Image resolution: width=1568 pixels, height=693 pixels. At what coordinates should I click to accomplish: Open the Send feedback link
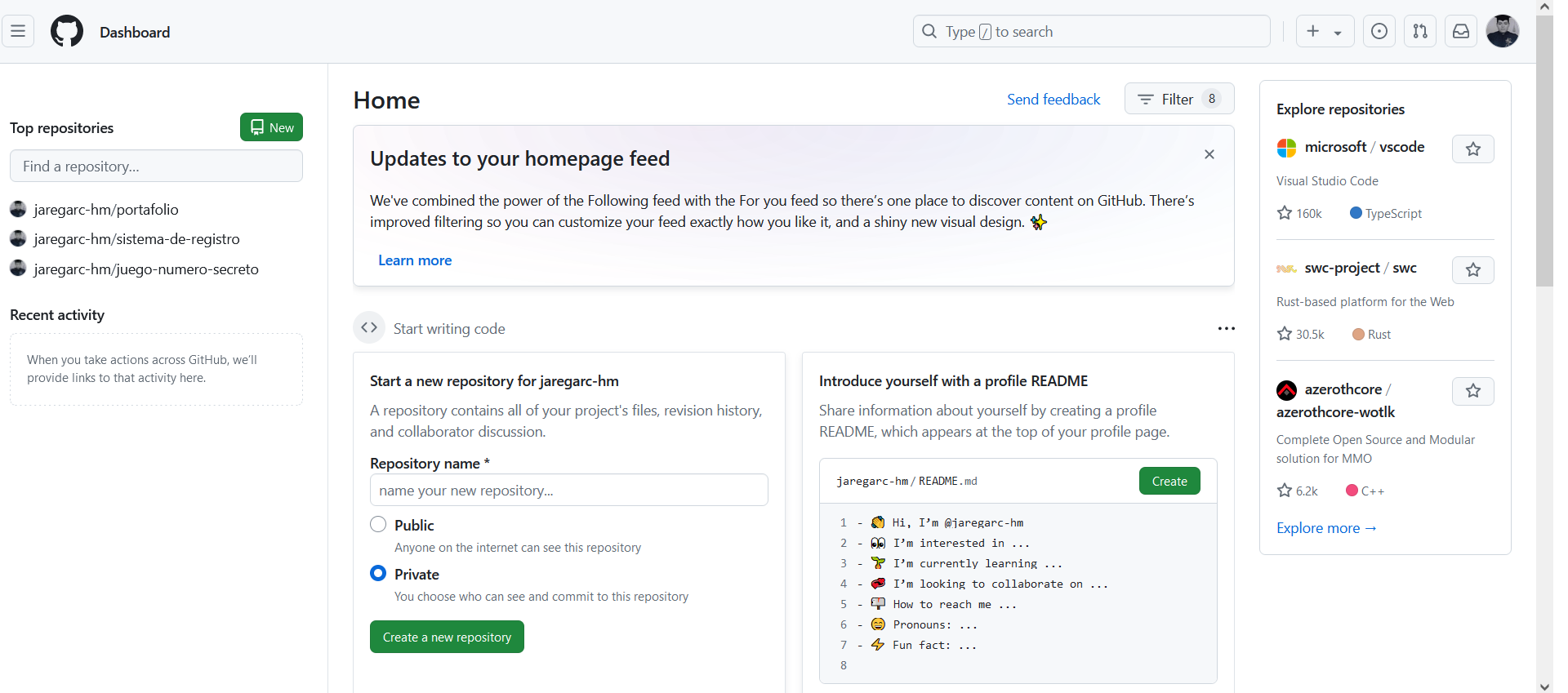click(1053, 99)
